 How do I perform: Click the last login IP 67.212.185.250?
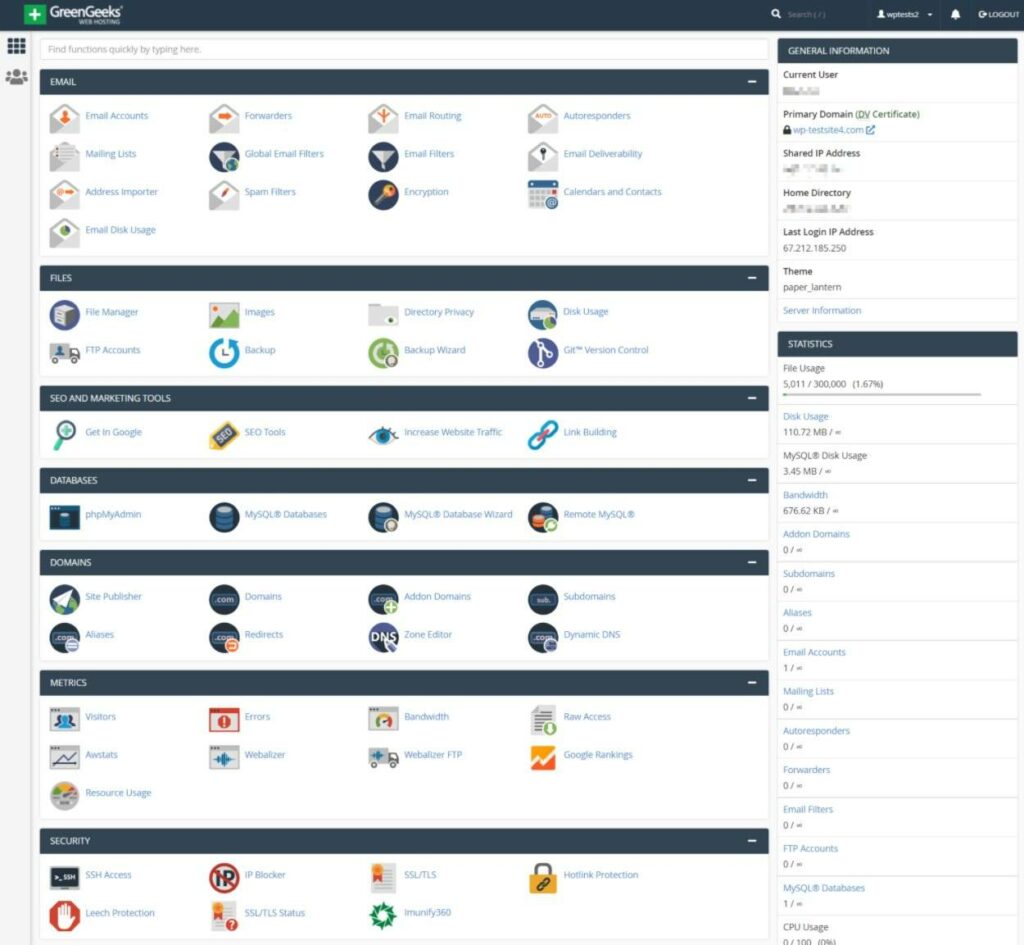[x=814, y=248]
